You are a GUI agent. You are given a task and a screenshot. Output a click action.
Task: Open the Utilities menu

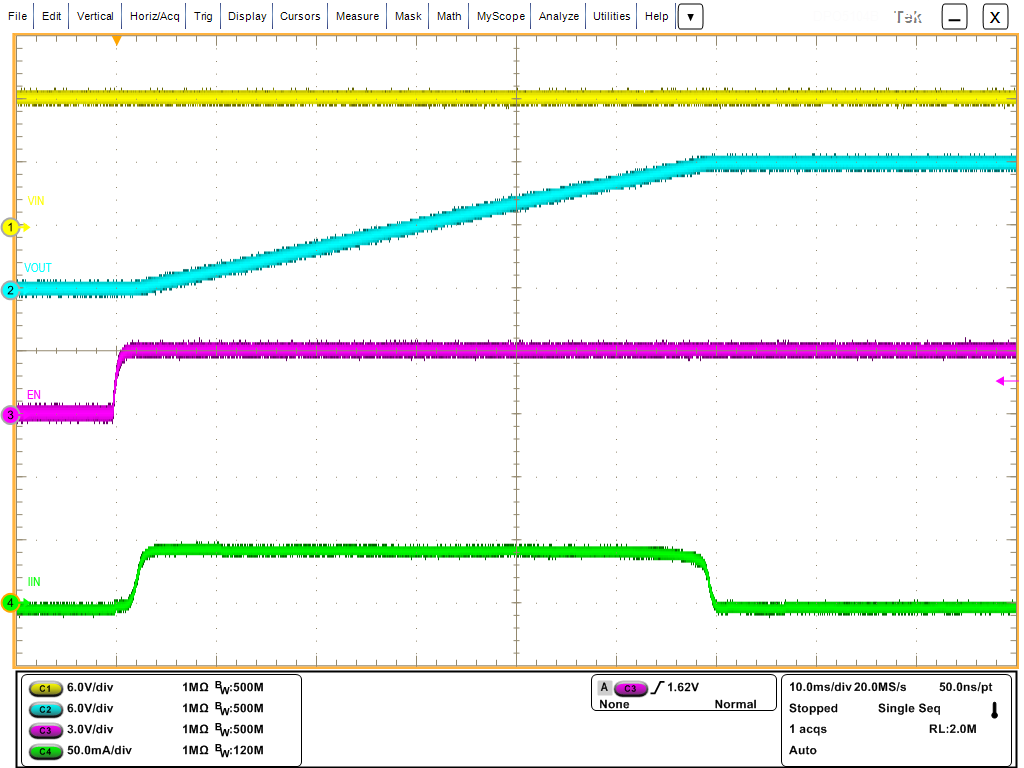click(610, 16)
